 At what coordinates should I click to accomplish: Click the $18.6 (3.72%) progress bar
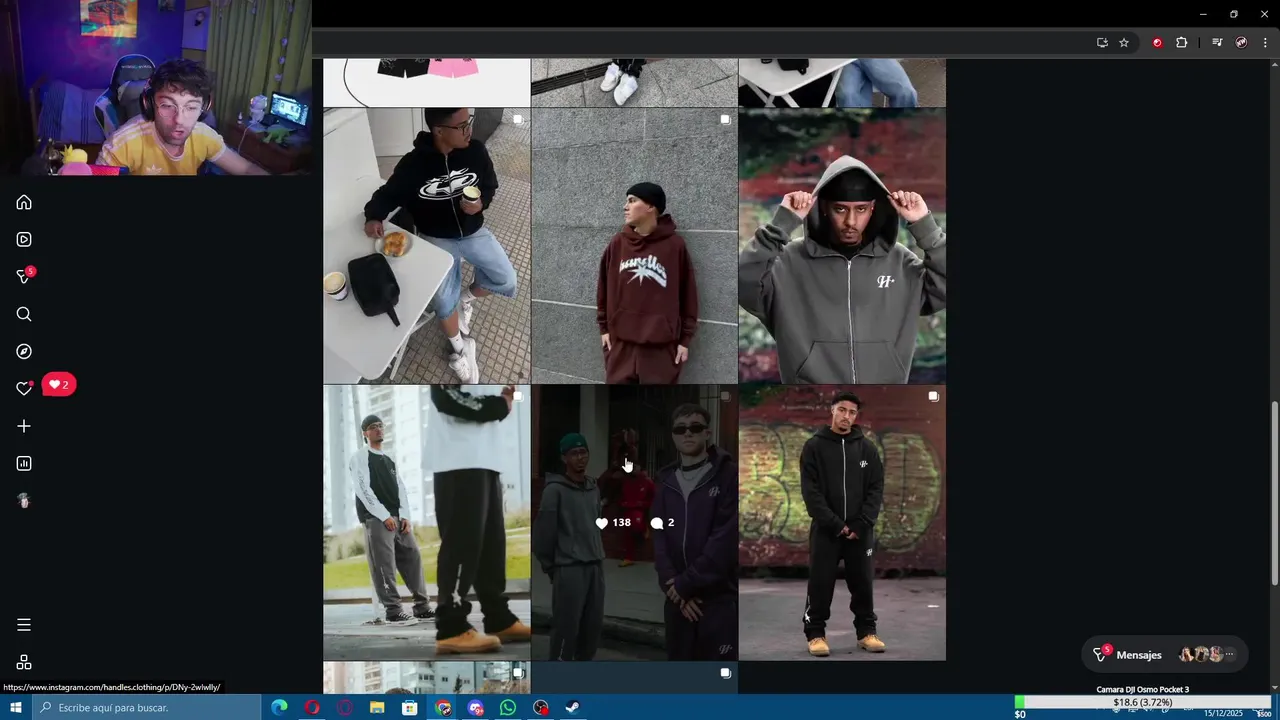pyautogui.click(x=1142, y=703)
